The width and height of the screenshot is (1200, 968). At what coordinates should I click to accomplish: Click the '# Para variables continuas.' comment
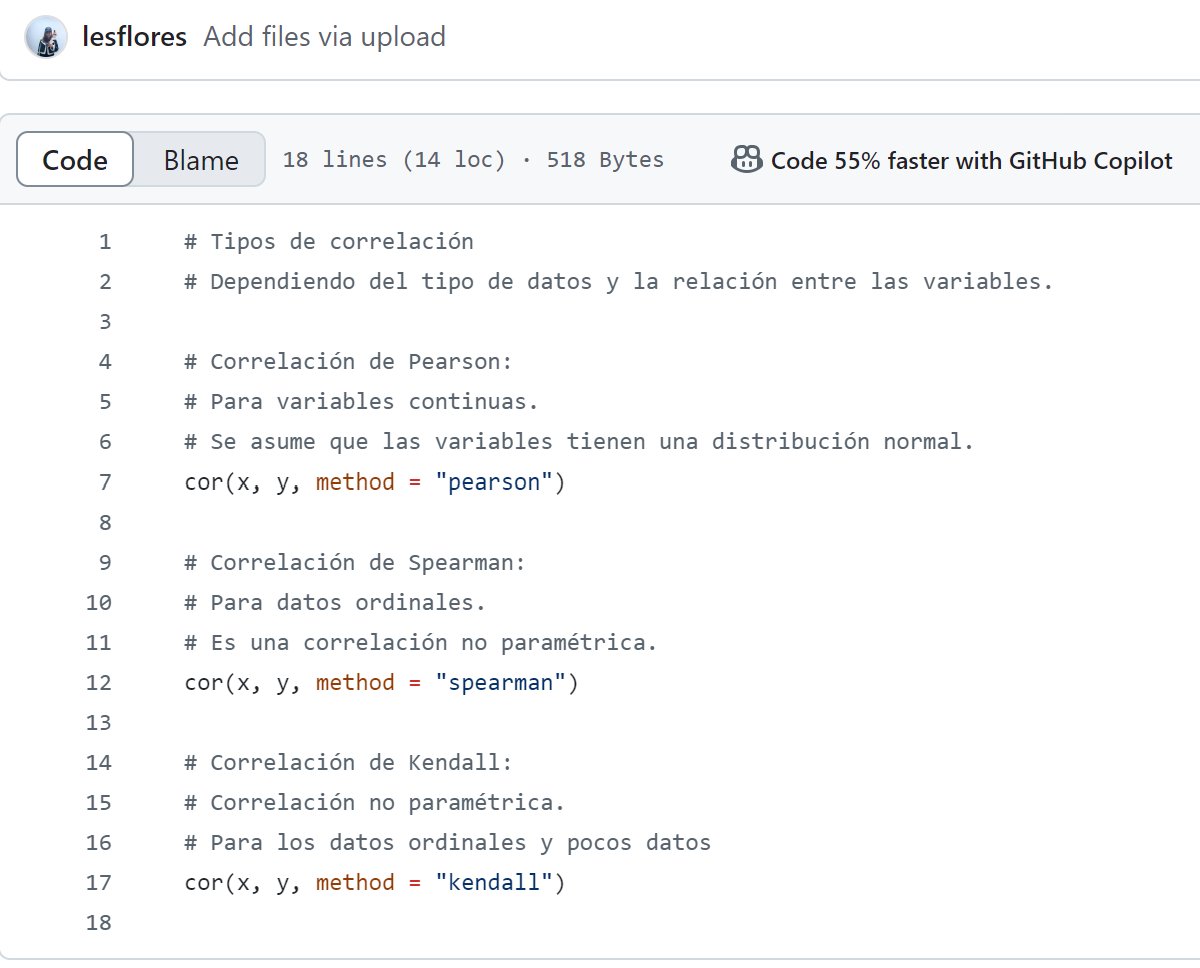coord(362,402)
